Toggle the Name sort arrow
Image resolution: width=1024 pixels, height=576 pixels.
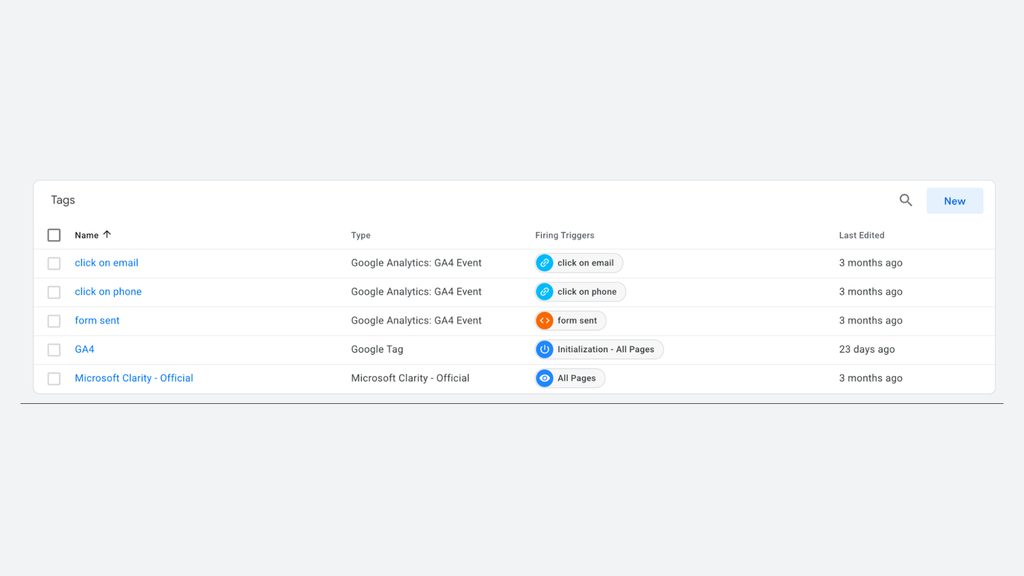tap(107, 234)
